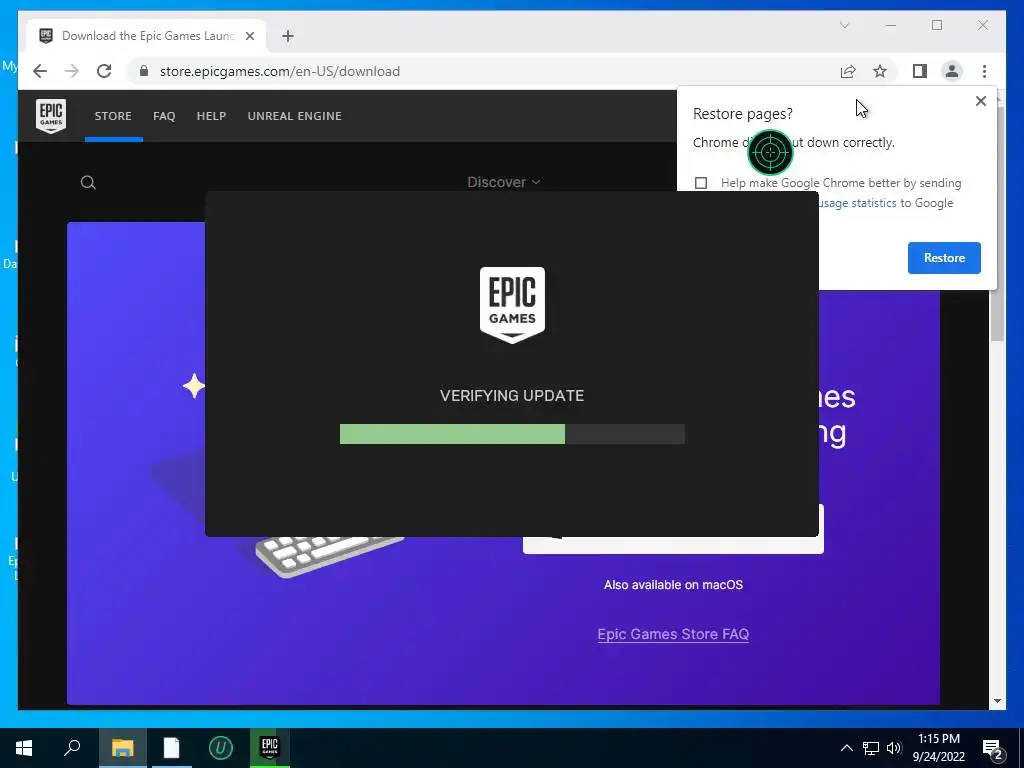Go back using the browser back arrow
The height and width of the screenshot is (768, 1024).
(40, 71)
